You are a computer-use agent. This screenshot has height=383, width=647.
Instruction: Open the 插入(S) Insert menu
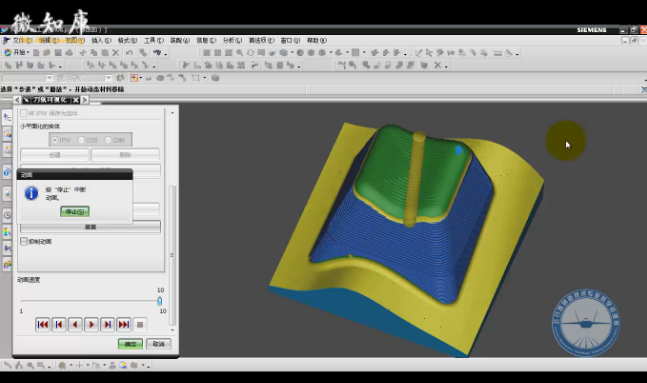click(102, 40)
